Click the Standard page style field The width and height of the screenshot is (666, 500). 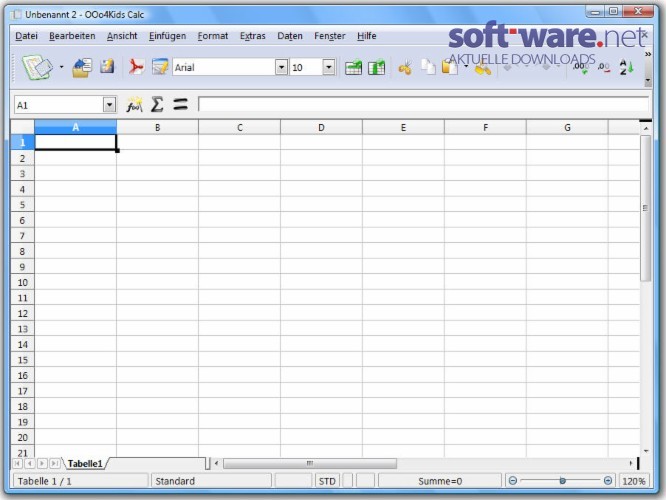(x=211, y=481)
